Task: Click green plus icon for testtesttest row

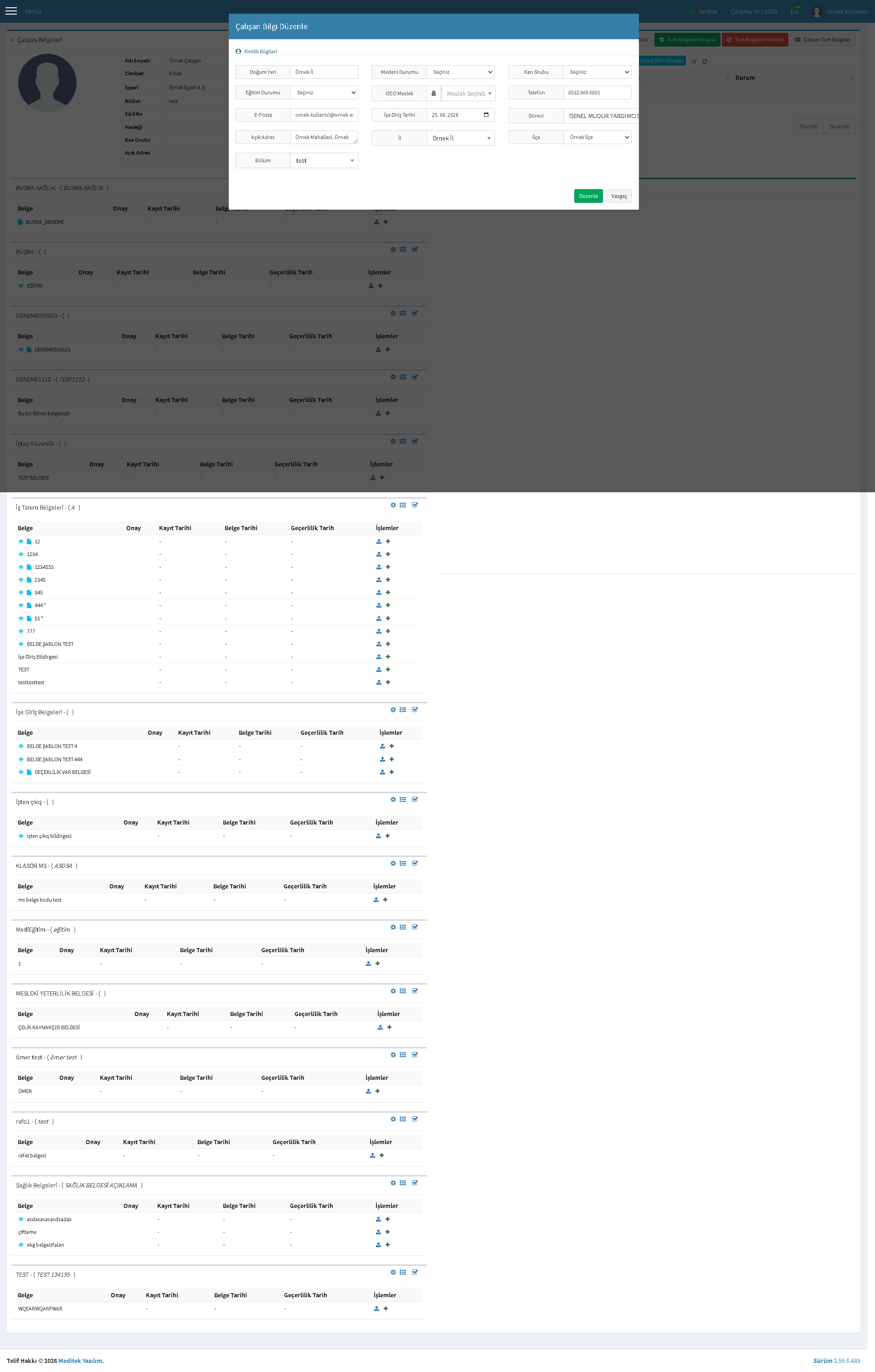Action: [x=388, y=682]
